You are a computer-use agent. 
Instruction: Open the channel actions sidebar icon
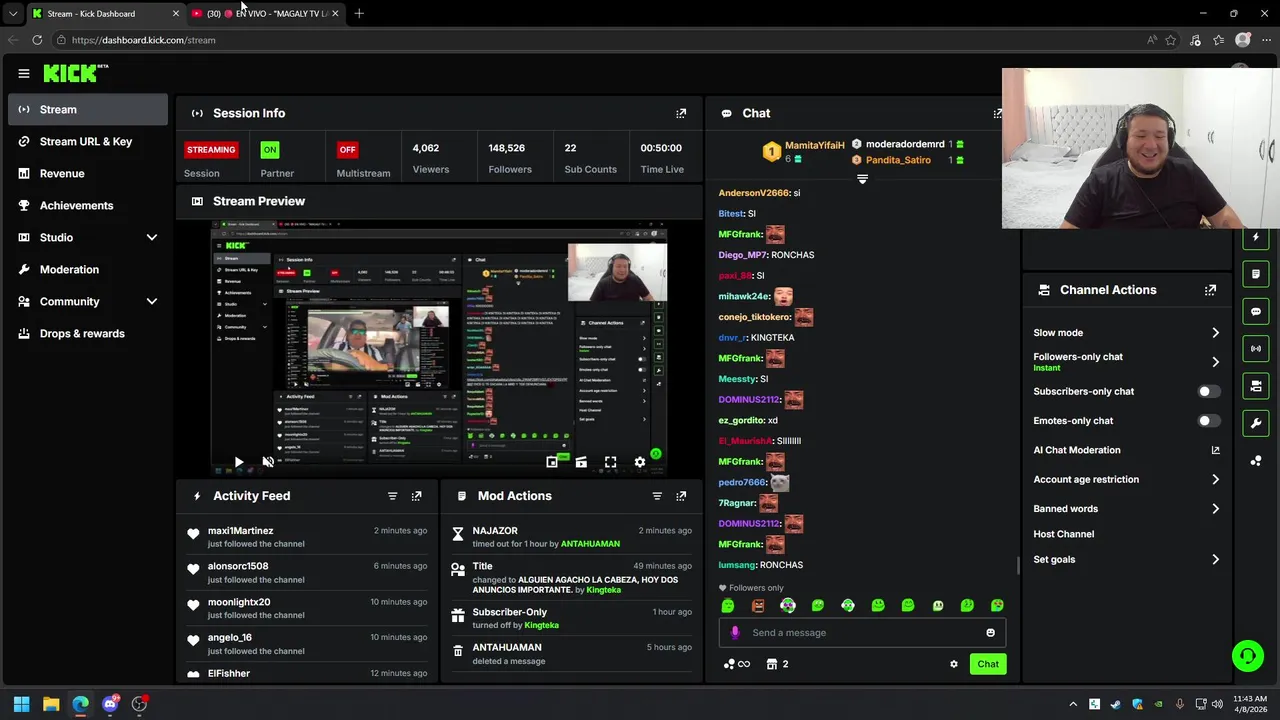[1256, 386]
